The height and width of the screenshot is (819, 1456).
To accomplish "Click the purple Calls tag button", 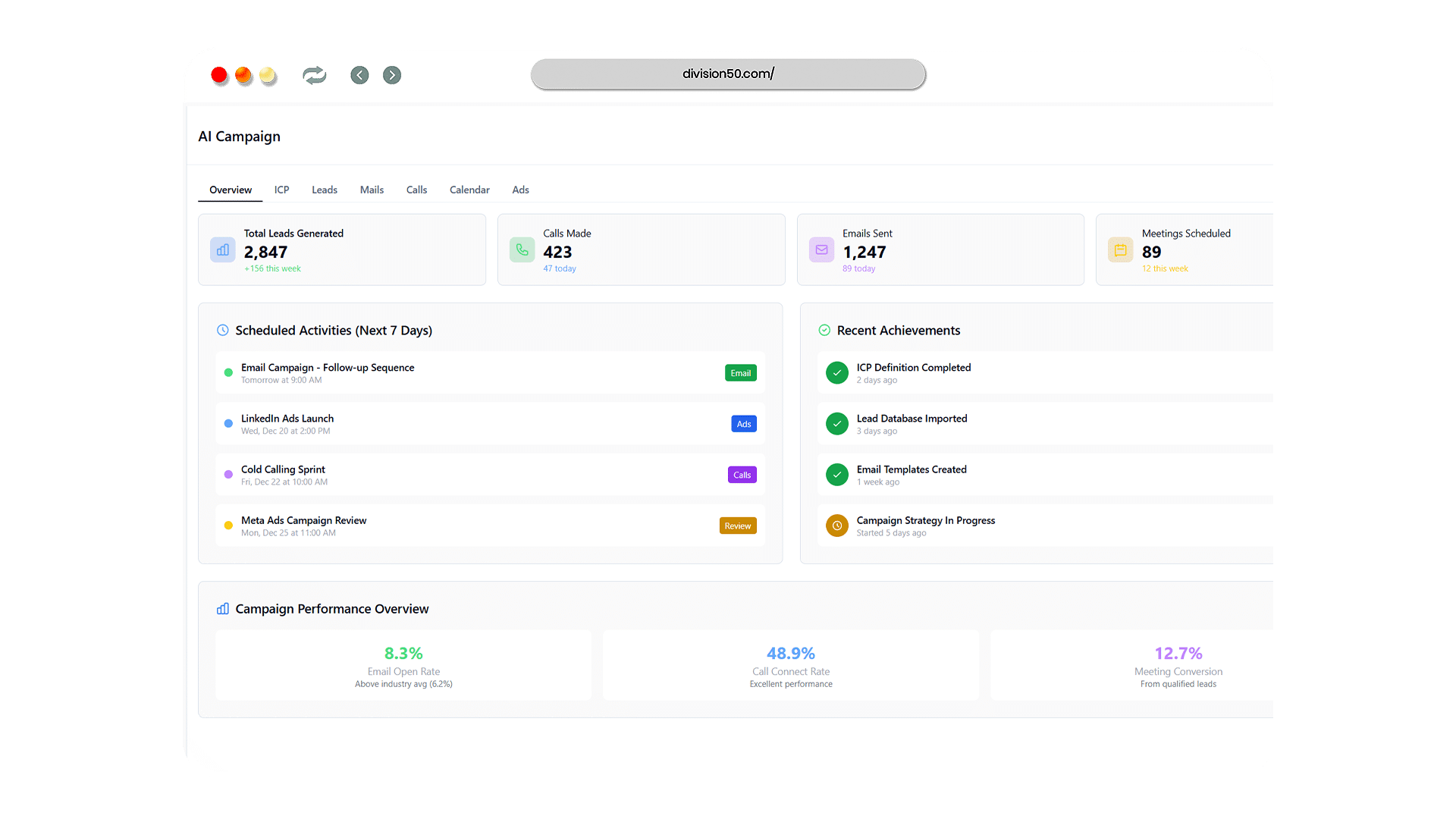I will tap(742, 475).
